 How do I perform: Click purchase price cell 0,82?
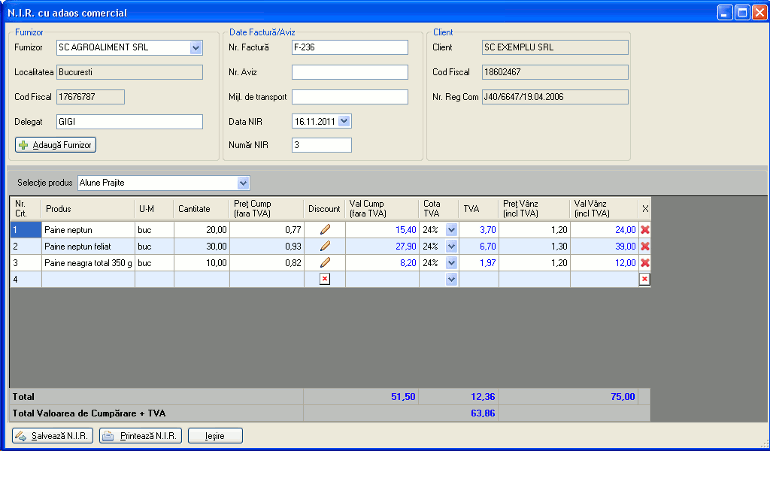[267, 263]
